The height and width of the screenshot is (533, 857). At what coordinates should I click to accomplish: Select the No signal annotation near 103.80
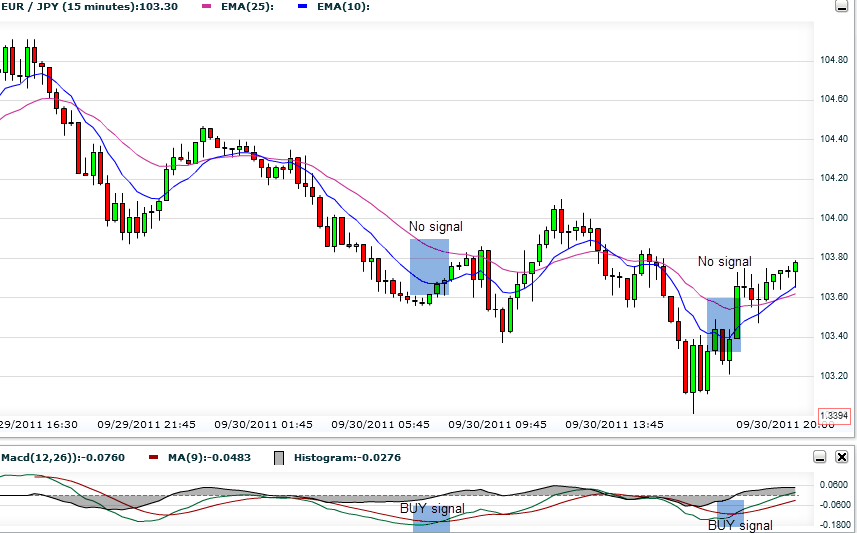[x=724, y=262]
